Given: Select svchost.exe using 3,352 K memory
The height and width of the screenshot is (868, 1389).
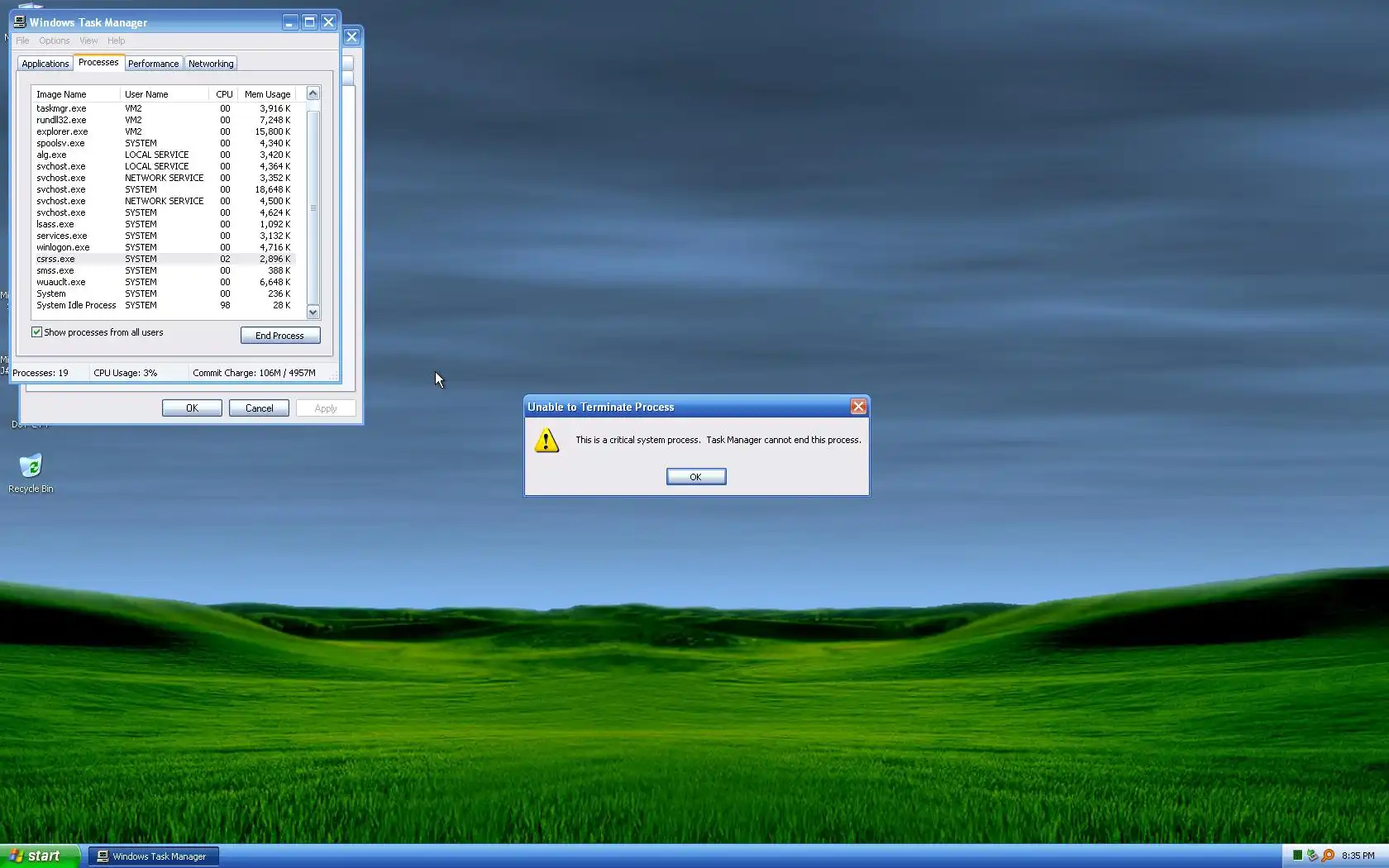Looking at the screenshot, I should click(x=164, y=178).
